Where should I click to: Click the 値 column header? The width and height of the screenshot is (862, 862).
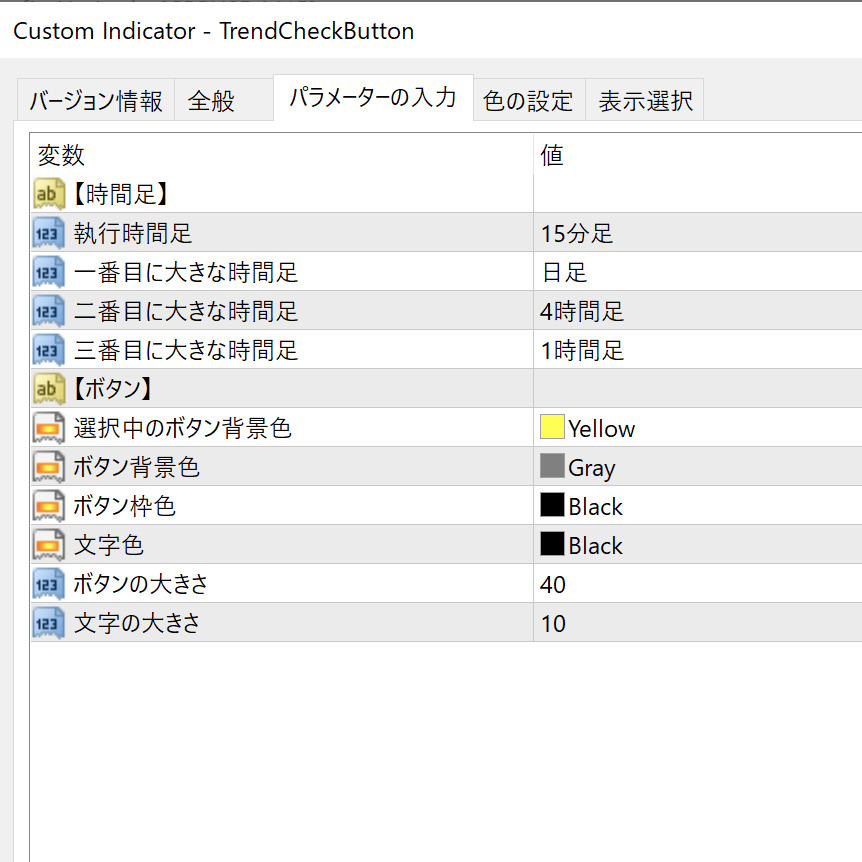click(x=552, y=155)
